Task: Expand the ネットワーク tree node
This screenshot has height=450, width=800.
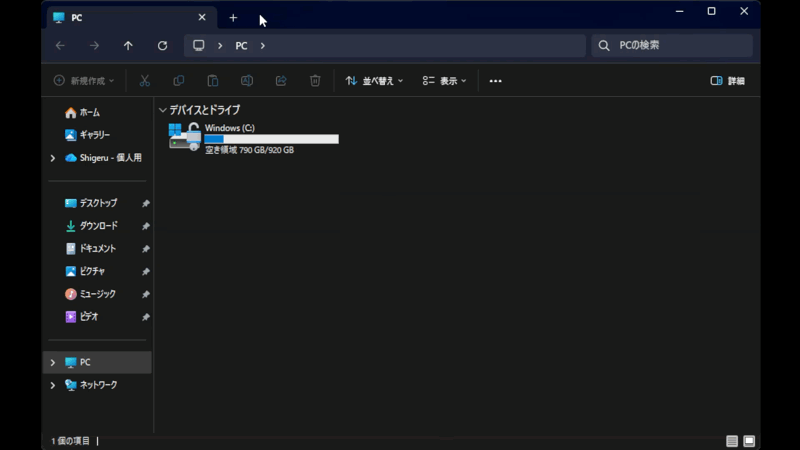Action: pyautogui.click(x=53, y=385)
